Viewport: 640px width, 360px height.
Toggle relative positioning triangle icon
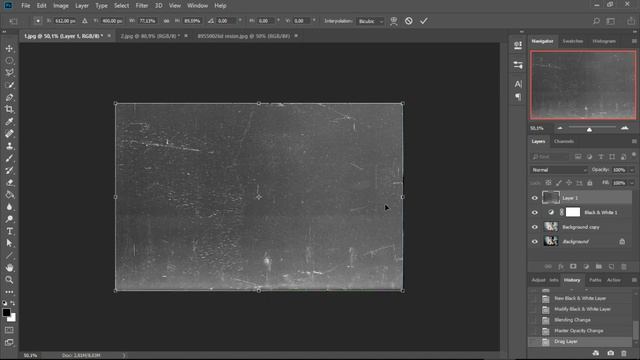pos(84,21)
